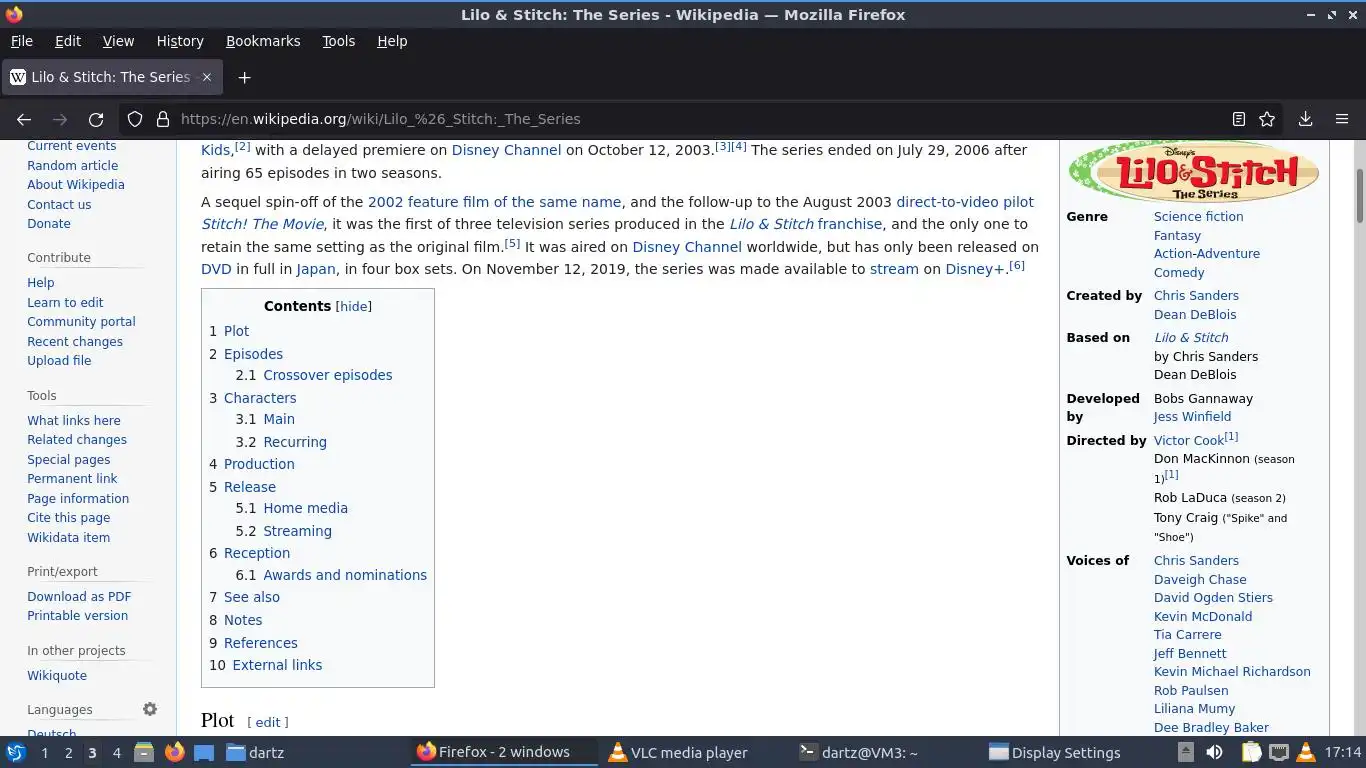Open a new browser tab
Image resolution: width=1366 pixels, height=768 pixels.
244,77
